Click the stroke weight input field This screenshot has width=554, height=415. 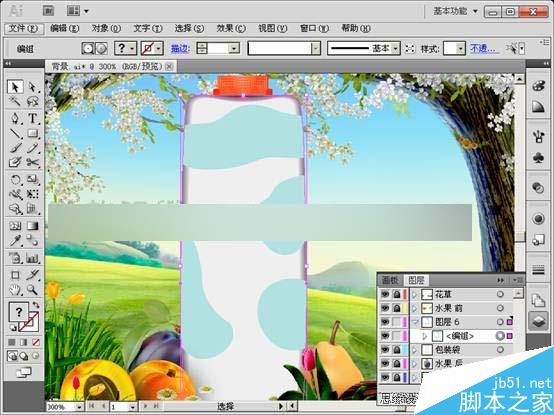point(218,48)
